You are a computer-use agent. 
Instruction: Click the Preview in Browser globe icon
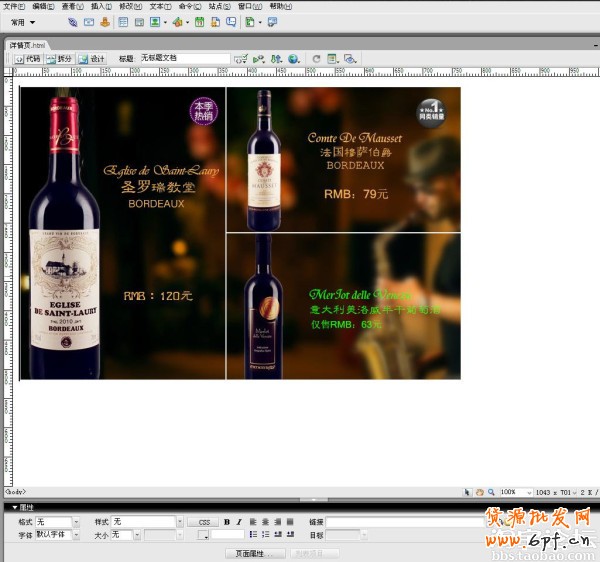pyautogui.click(x=294, y=59)
